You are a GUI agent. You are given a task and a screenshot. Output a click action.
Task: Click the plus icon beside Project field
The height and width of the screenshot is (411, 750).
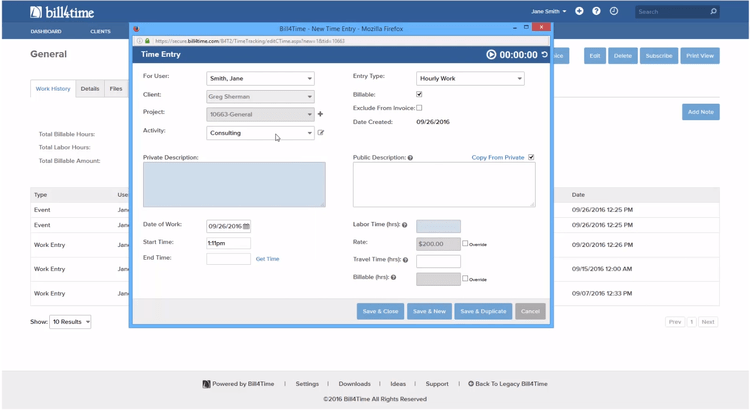point(320,114)
